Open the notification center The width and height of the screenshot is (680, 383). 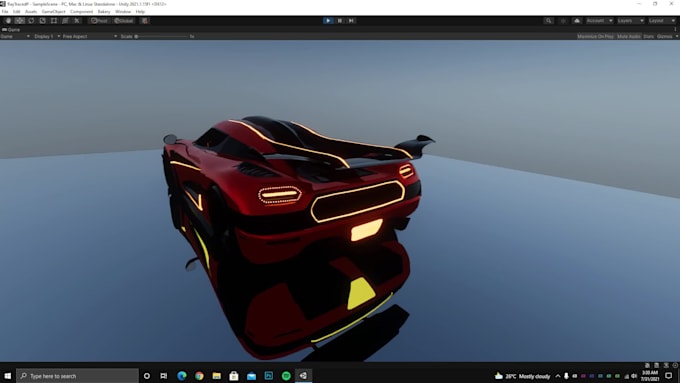coord(669,376)
